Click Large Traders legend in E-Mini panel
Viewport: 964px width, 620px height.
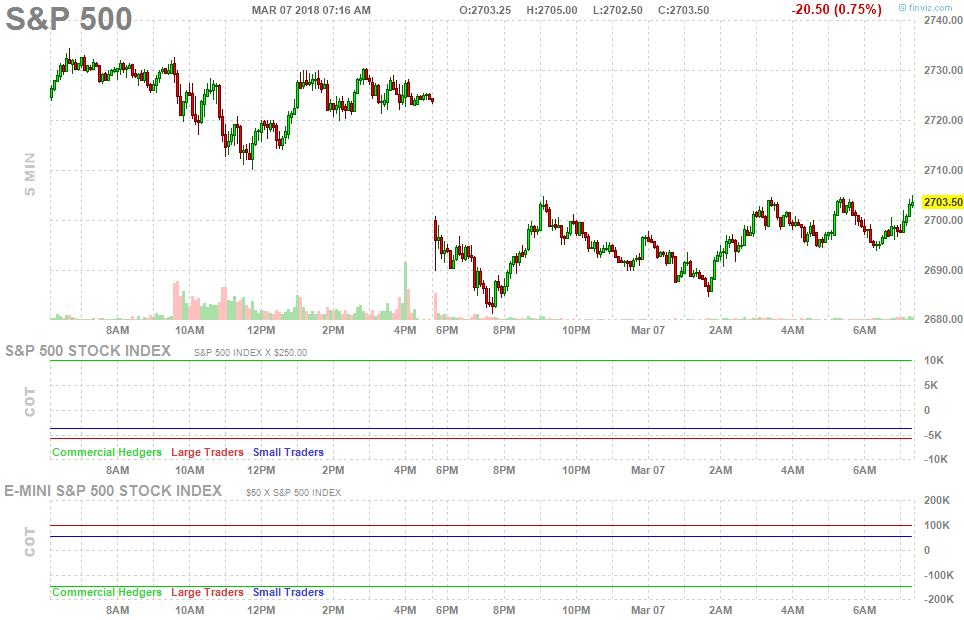click(x=207, y=592)
